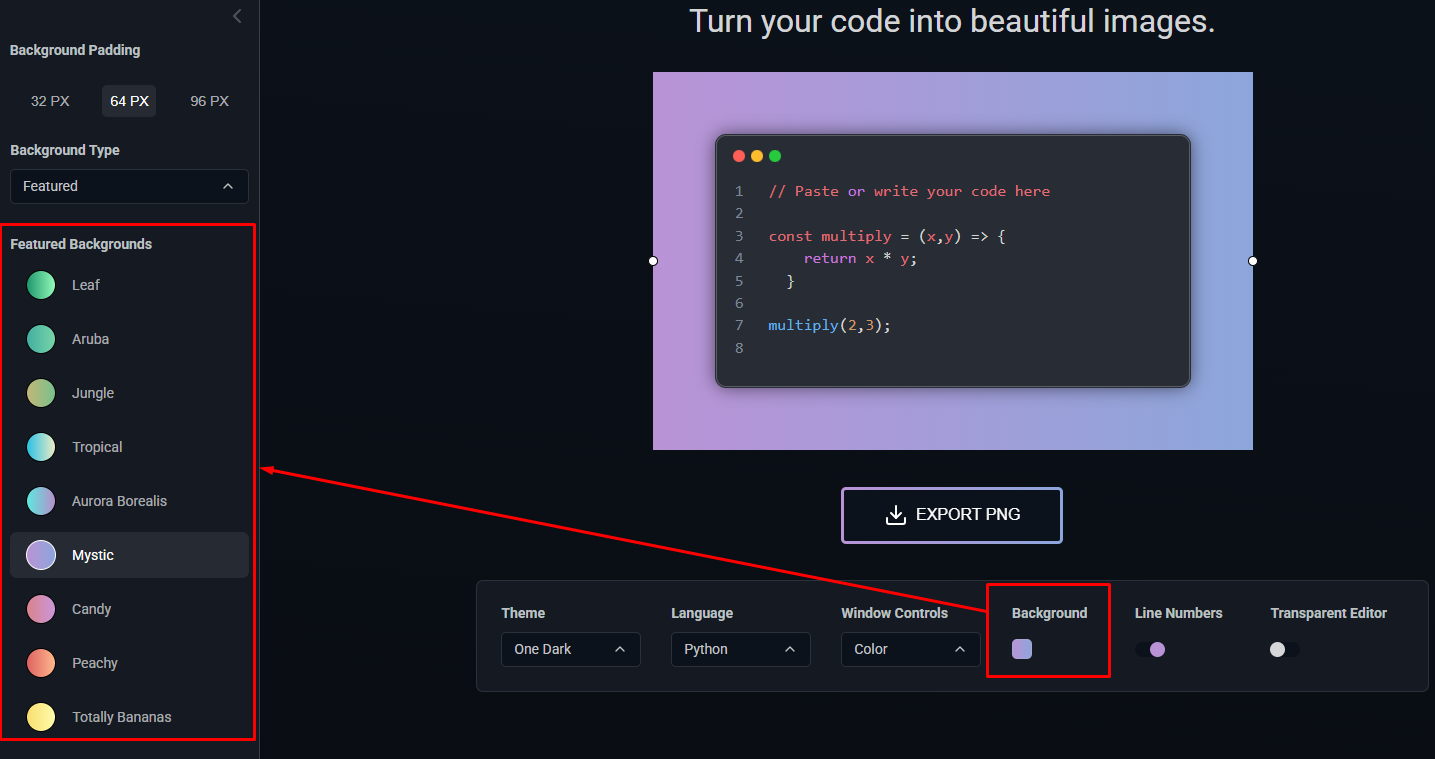Click the left resize handle of preview
The image size is (1435, 759).
tap(653, 261)
